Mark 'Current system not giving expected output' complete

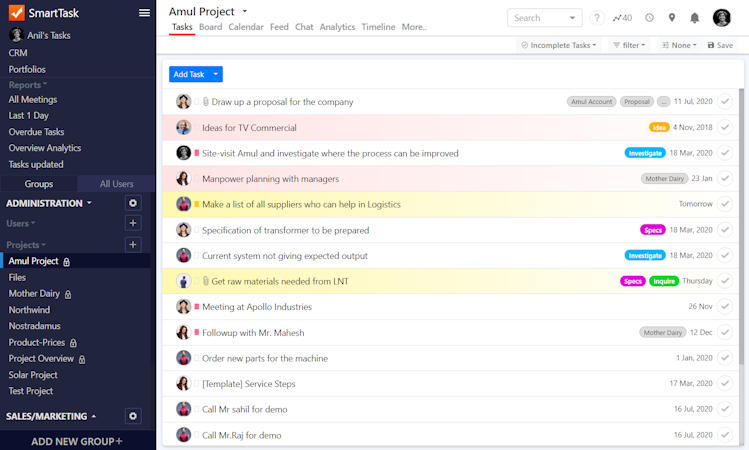pos(725,255)
